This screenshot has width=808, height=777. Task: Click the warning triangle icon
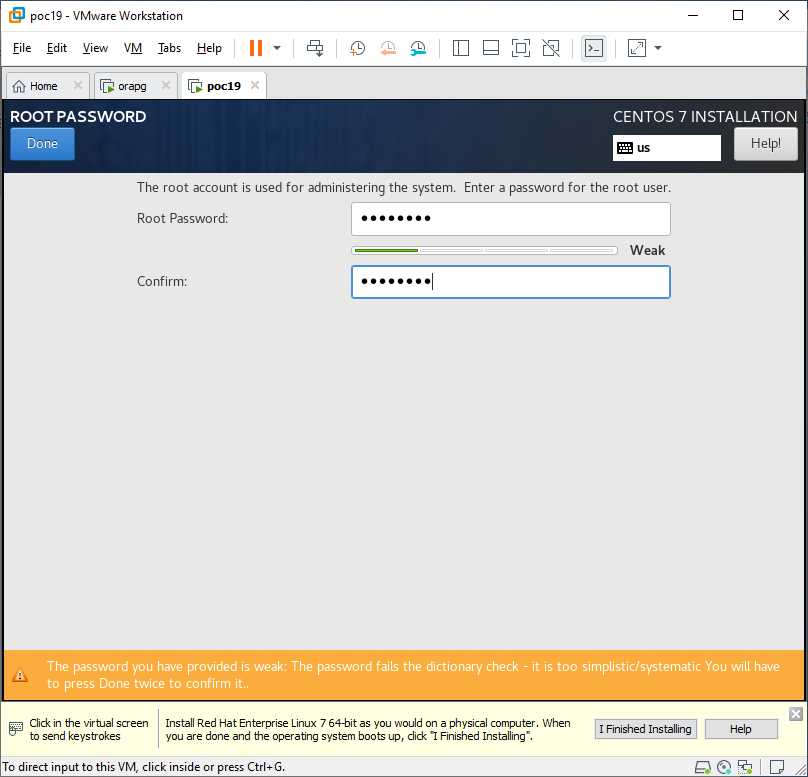point(20,675)
